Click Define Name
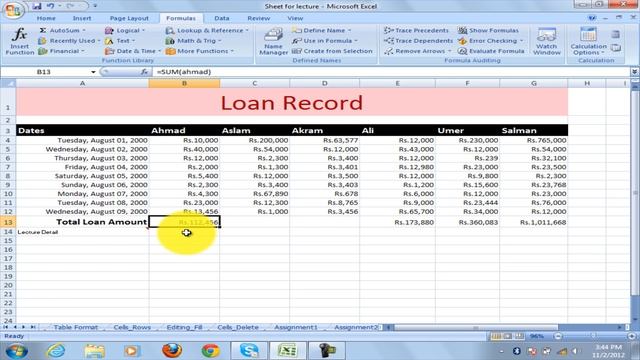The image size is (640, 360). tap(321, 31)
